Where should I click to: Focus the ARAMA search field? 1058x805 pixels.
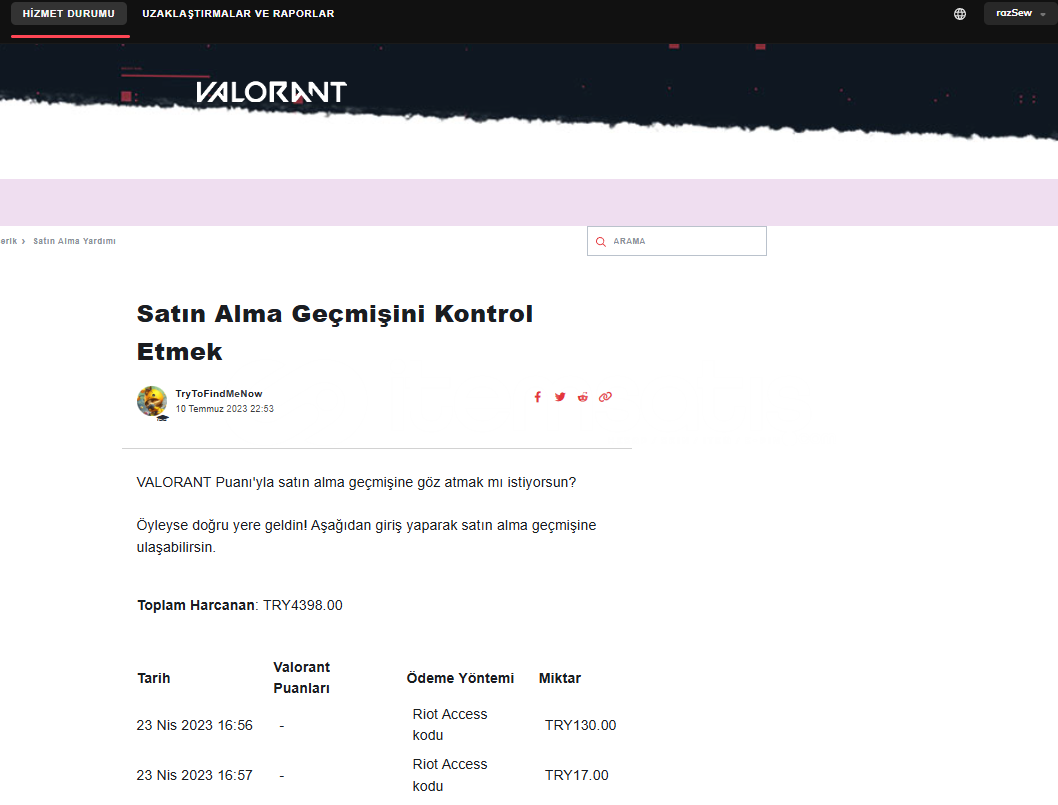pyautogui.click(x=685, y=241)
